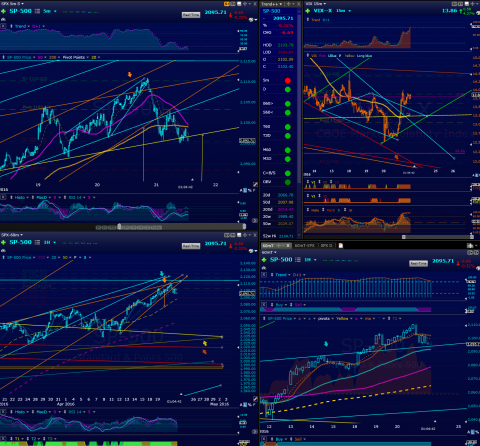Click the pencil drawing tool icon in the 5m chart
This screenshot has width=480, height=446.
tap(255, 184)
